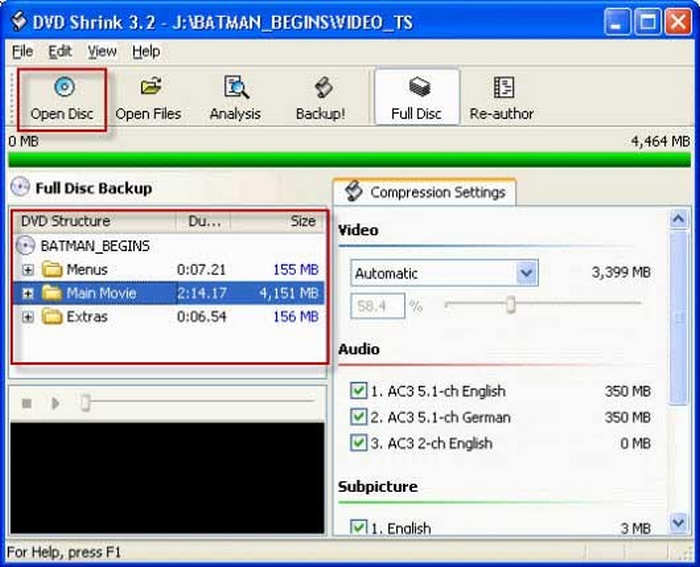
Task: Toggle AC3 2-ch English audio checkbox
Action: coord(359,443)
